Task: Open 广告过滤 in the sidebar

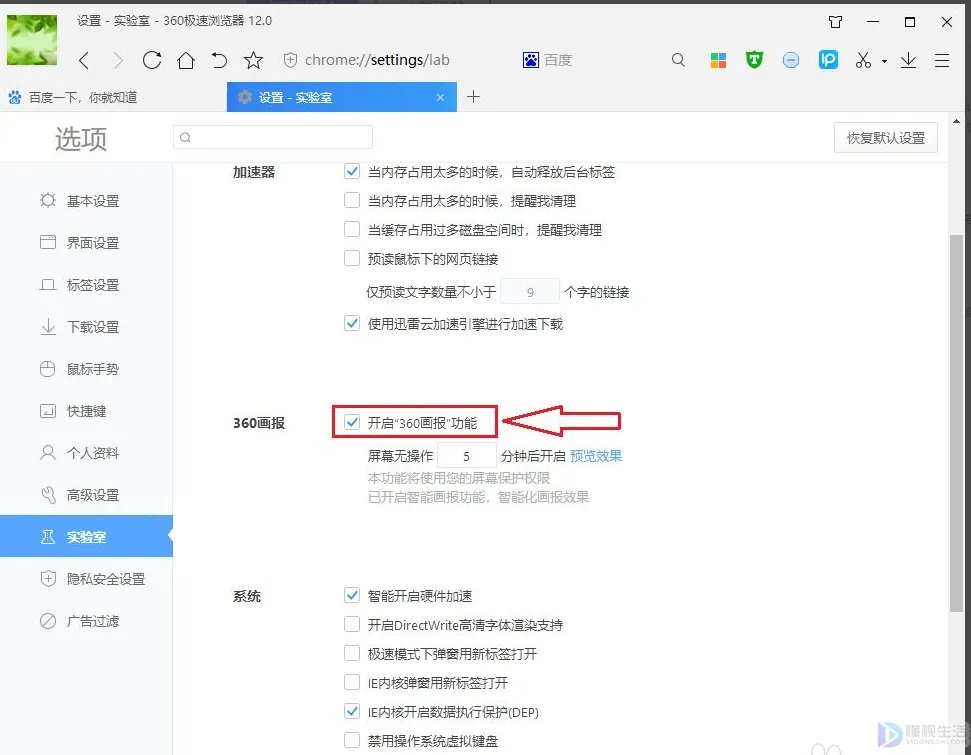Action: 86,621
